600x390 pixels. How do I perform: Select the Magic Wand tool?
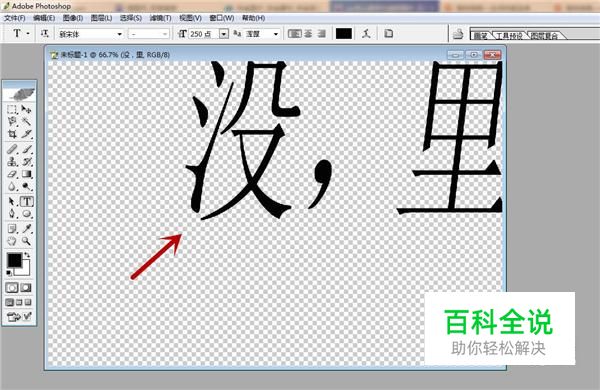[26, 122]
